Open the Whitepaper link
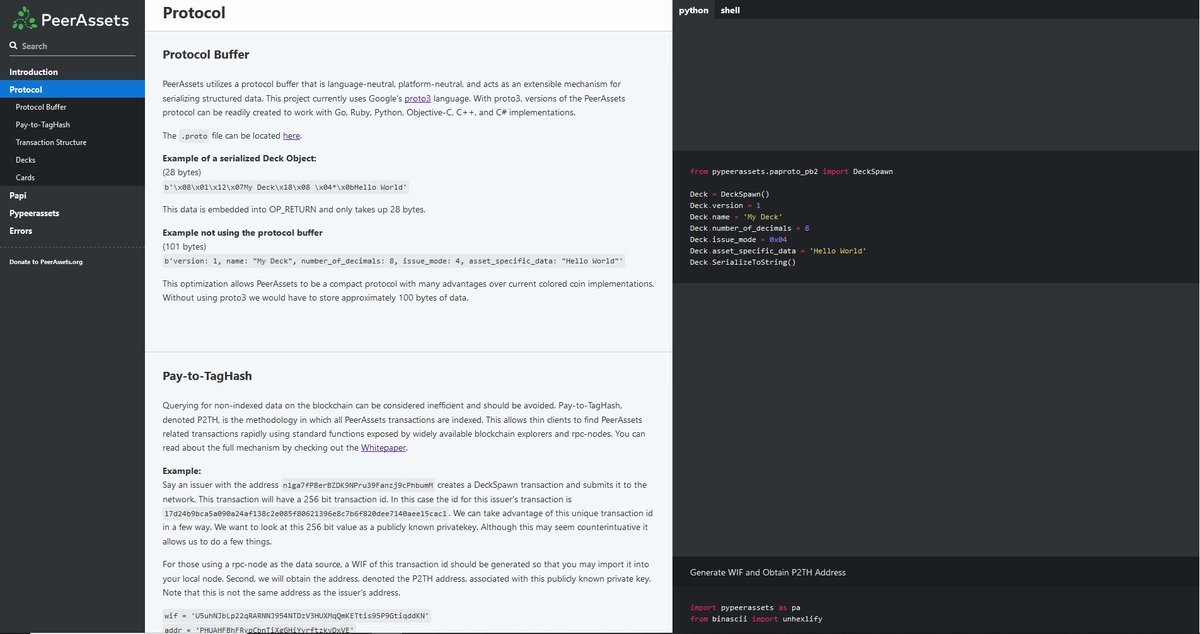This screenshot has width=1200, height=634. pos(383,448)
